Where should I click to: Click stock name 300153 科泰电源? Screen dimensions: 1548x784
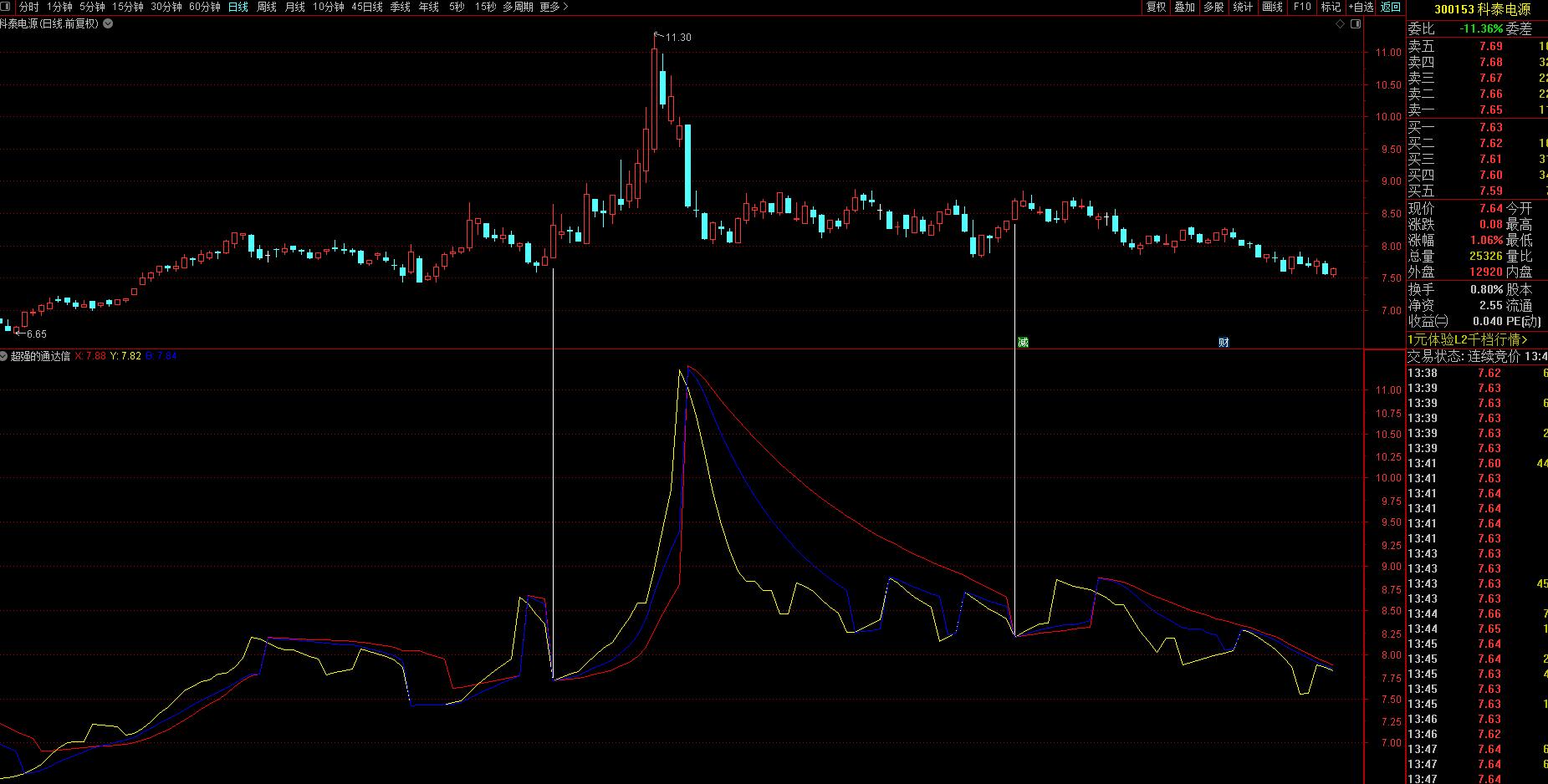[1483, 10]
